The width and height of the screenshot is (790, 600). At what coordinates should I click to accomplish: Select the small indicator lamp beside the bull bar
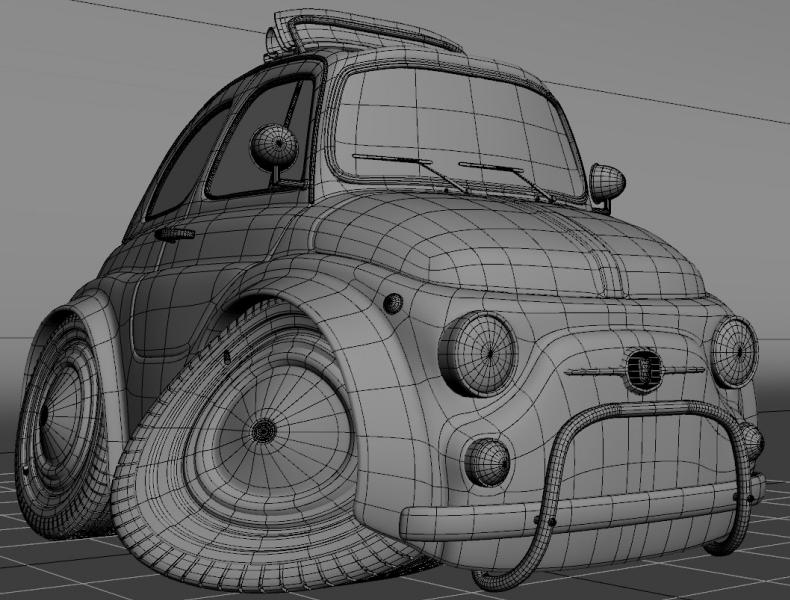tap(752, 442)
